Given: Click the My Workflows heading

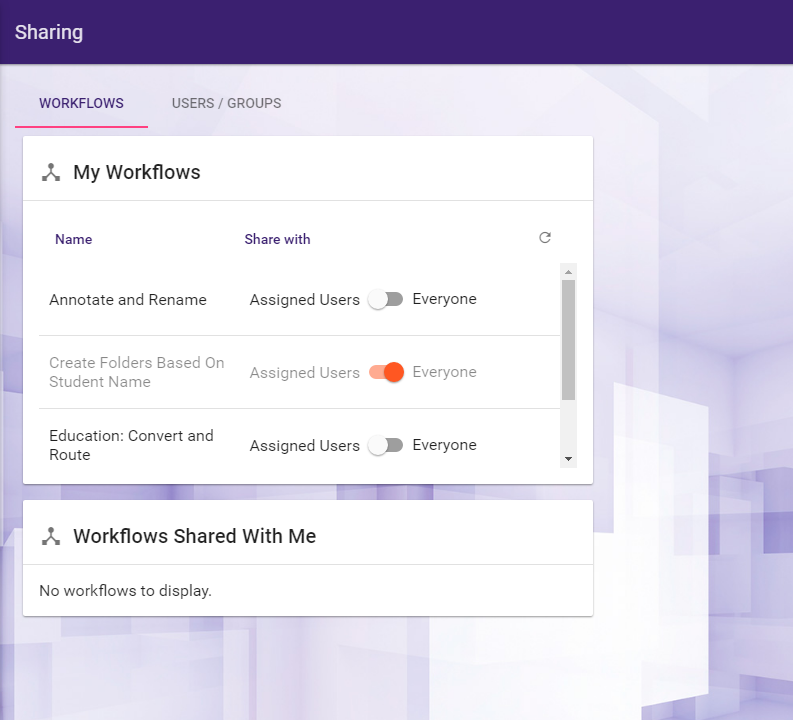Looking at the screenshot, I should pyautogui.click(x=137, y=172).
